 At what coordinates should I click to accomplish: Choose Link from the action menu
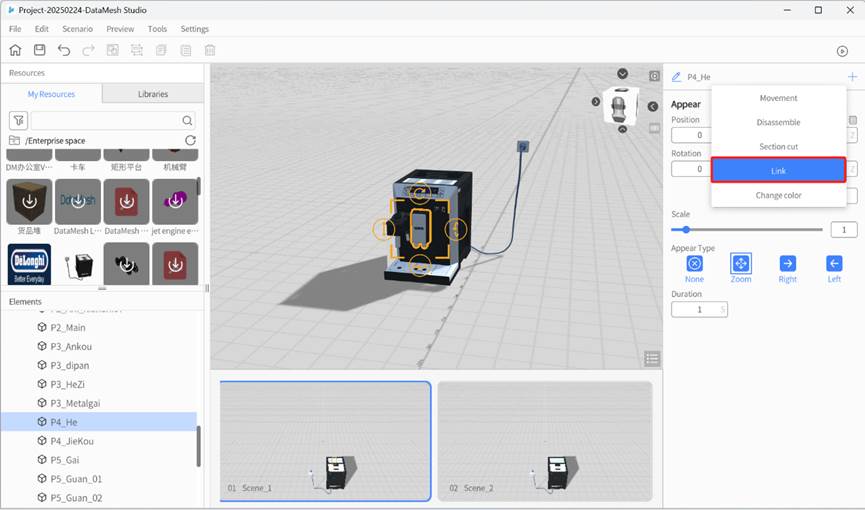tap(778, 171)
